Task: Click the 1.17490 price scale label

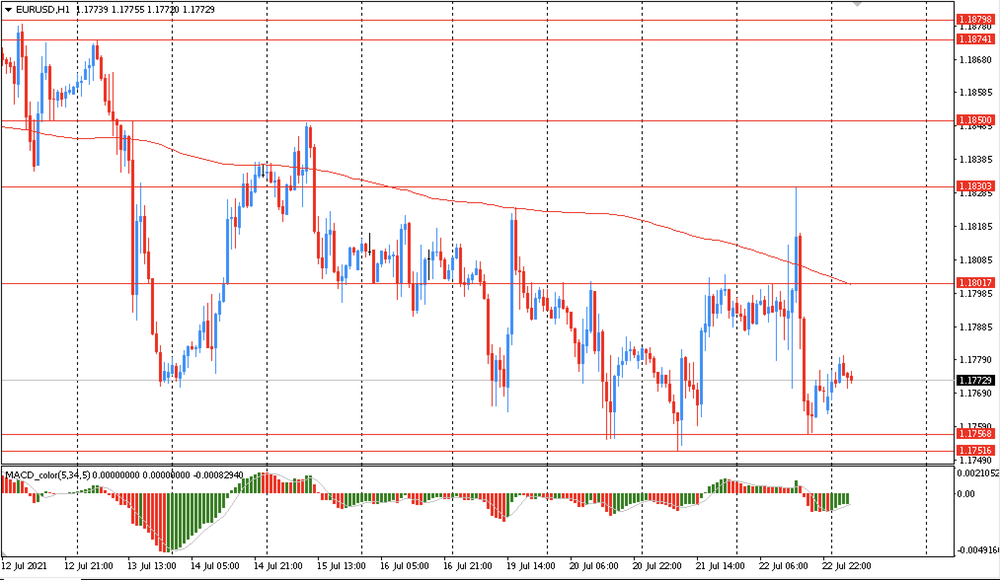Action: tap(976, 460)
